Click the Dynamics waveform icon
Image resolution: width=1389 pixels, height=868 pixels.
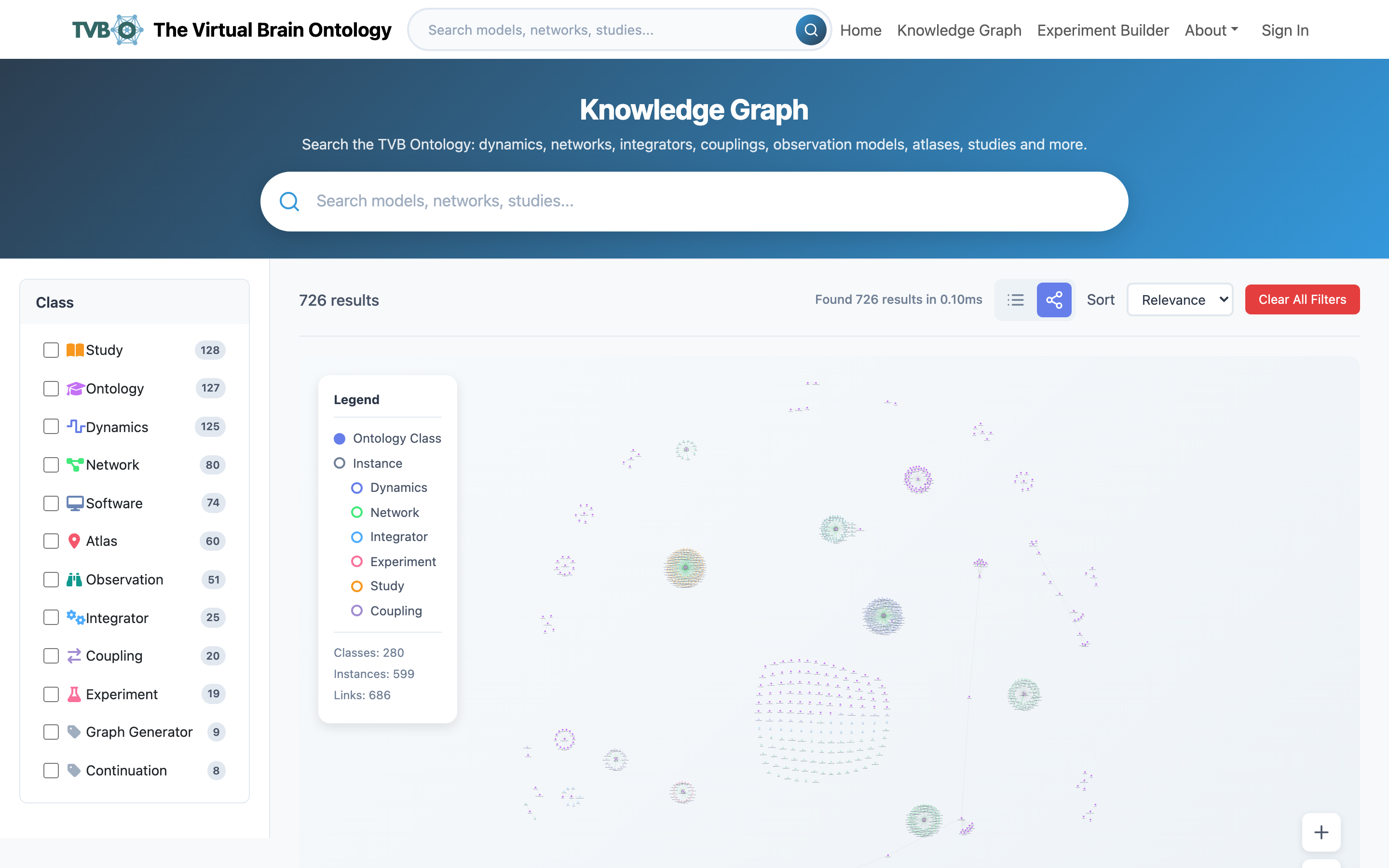75,427
